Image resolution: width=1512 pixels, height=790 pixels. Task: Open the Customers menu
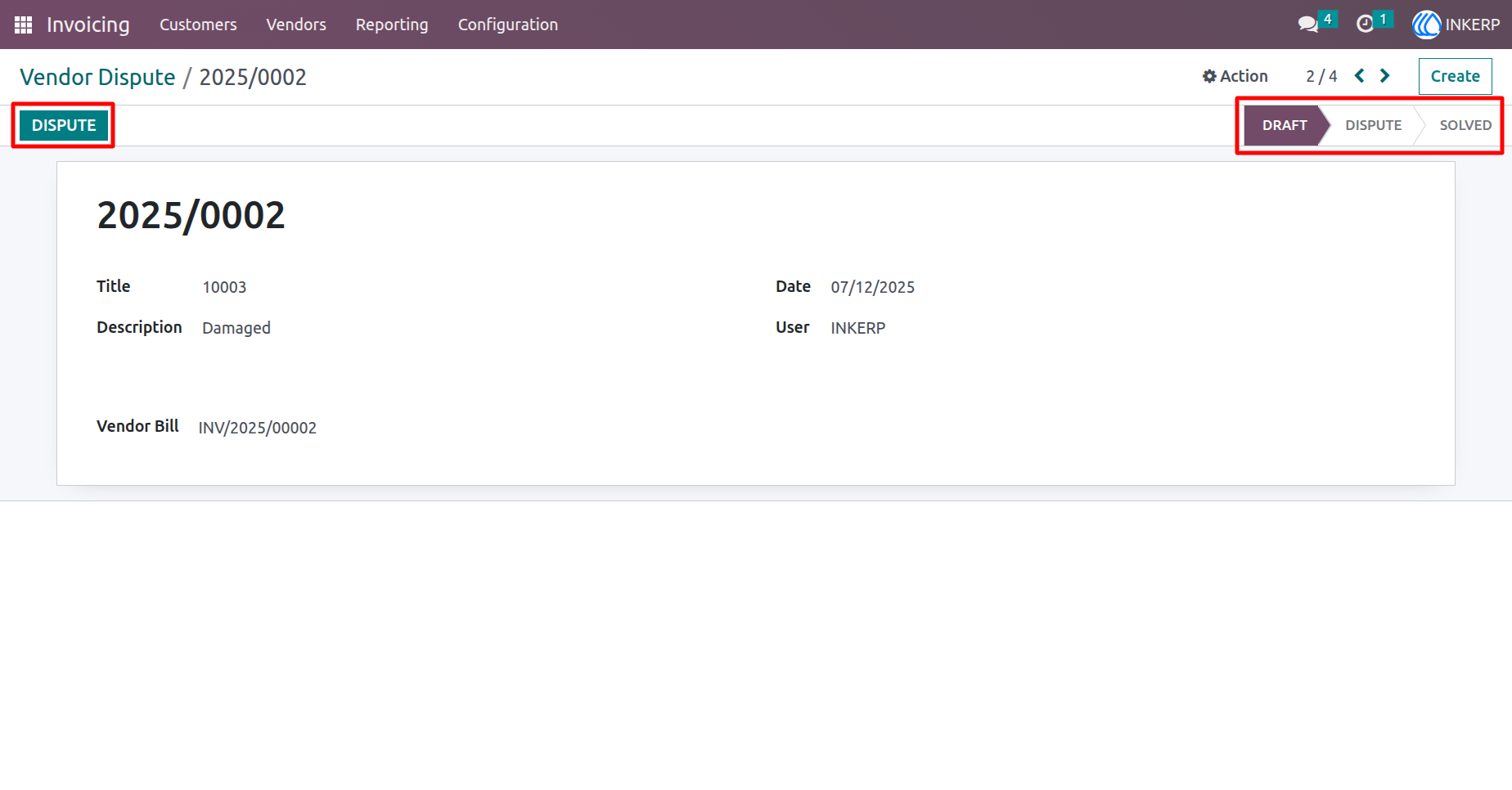198,25
